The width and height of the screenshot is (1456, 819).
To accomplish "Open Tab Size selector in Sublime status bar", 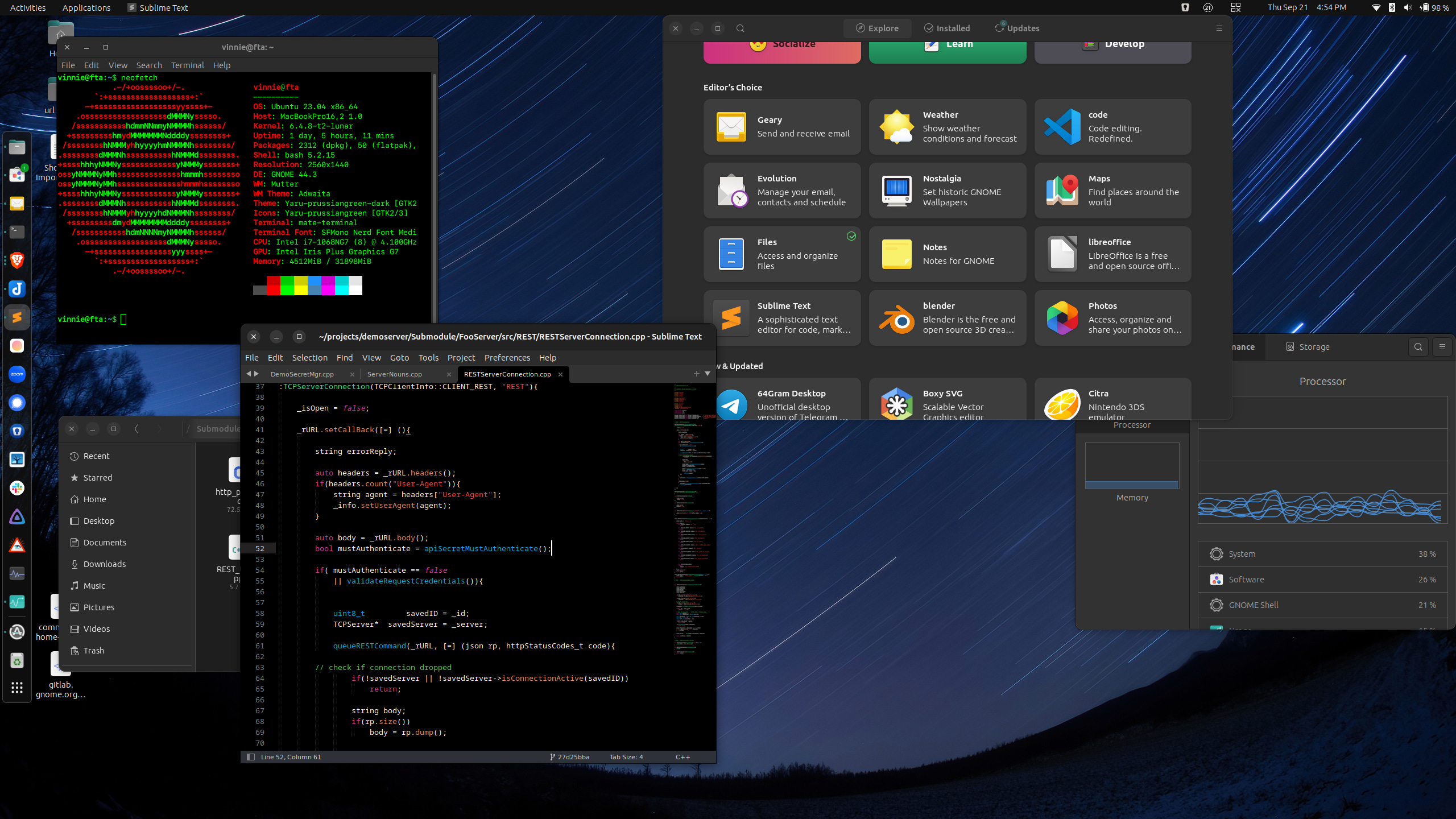I will pyautogui.click(x=626, y=757).
